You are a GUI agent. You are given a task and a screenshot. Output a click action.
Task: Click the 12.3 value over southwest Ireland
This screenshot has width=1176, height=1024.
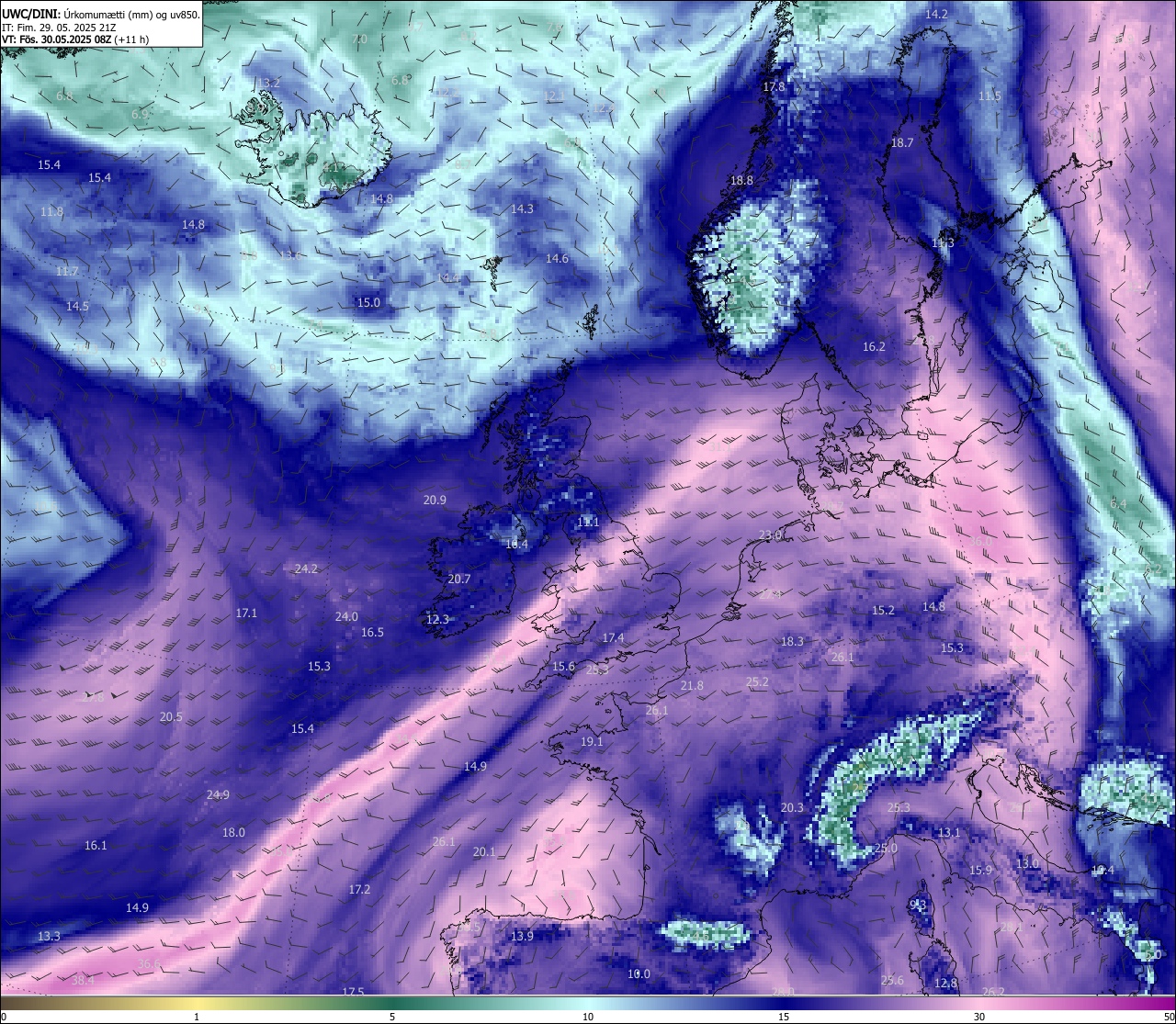pyautogui.click(x=437, y=620)
